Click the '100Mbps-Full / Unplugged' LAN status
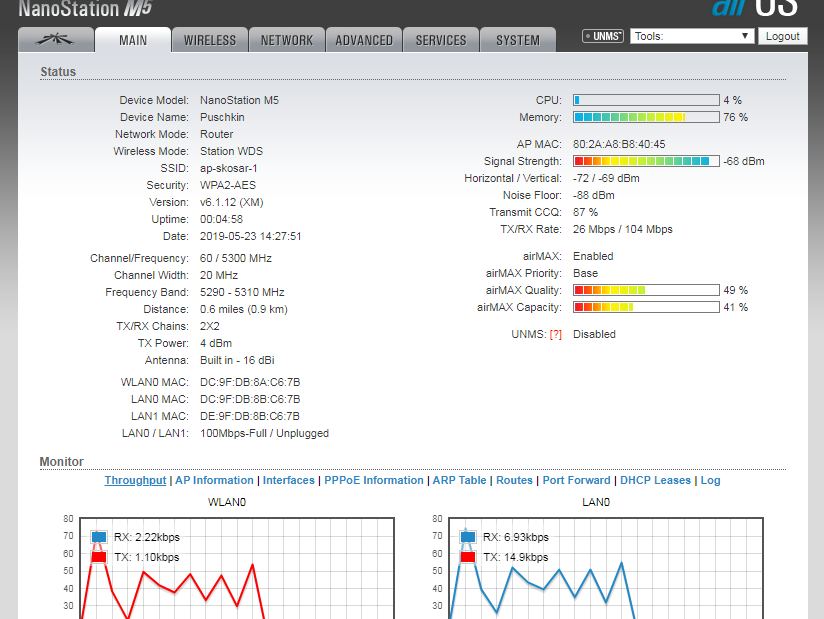 coord(264,434)
